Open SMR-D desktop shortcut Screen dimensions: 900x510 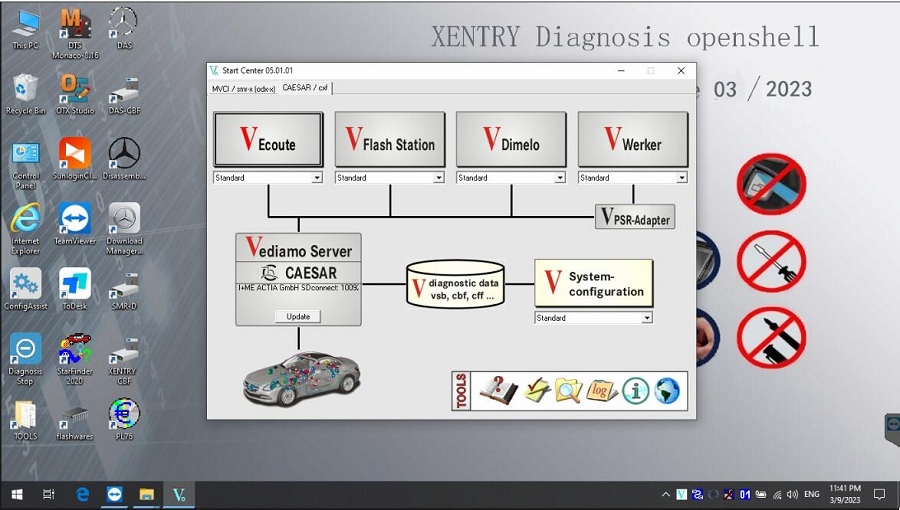coord(124,289)
